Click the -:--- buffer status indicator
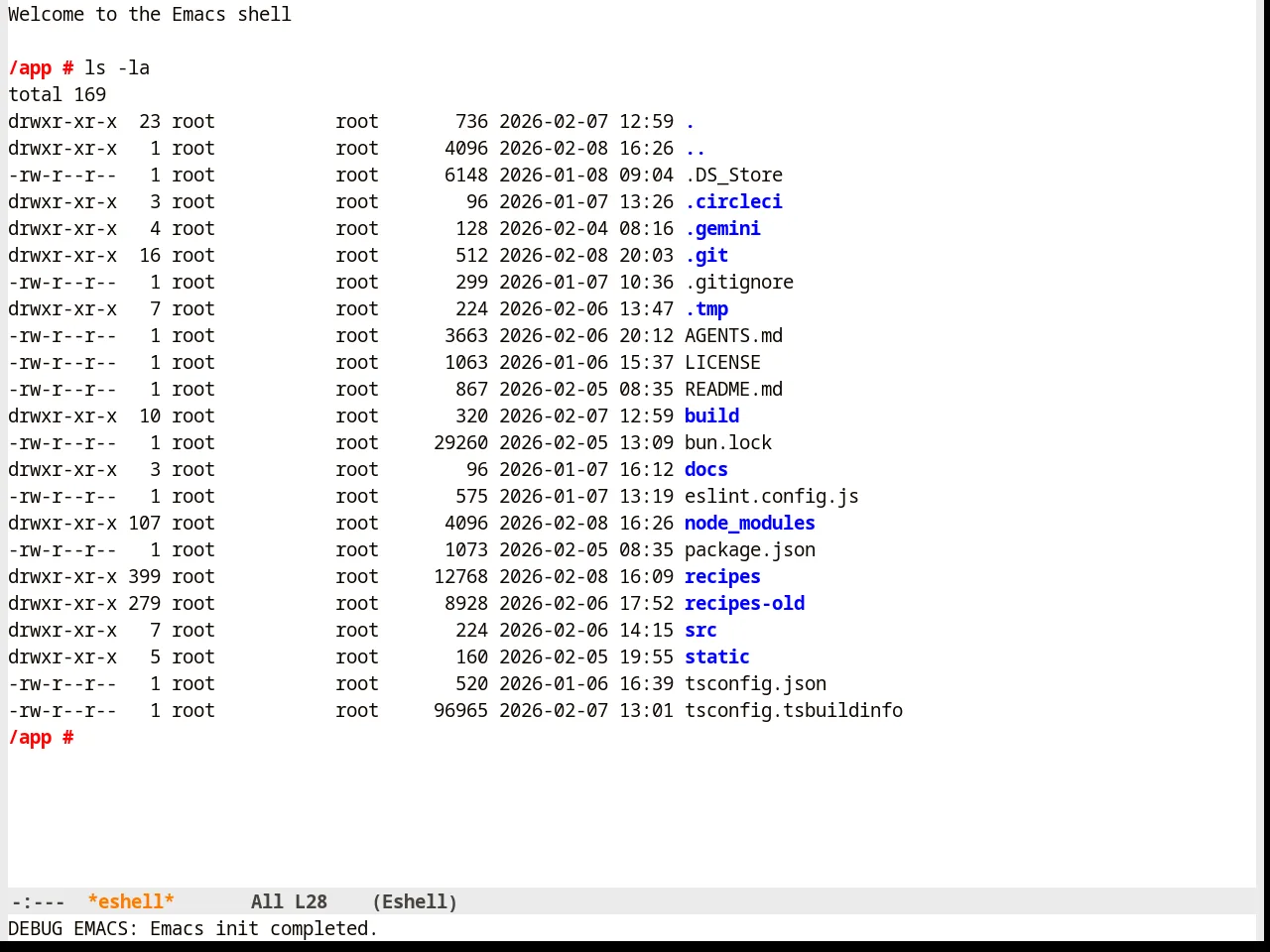 tap(38, 901)
